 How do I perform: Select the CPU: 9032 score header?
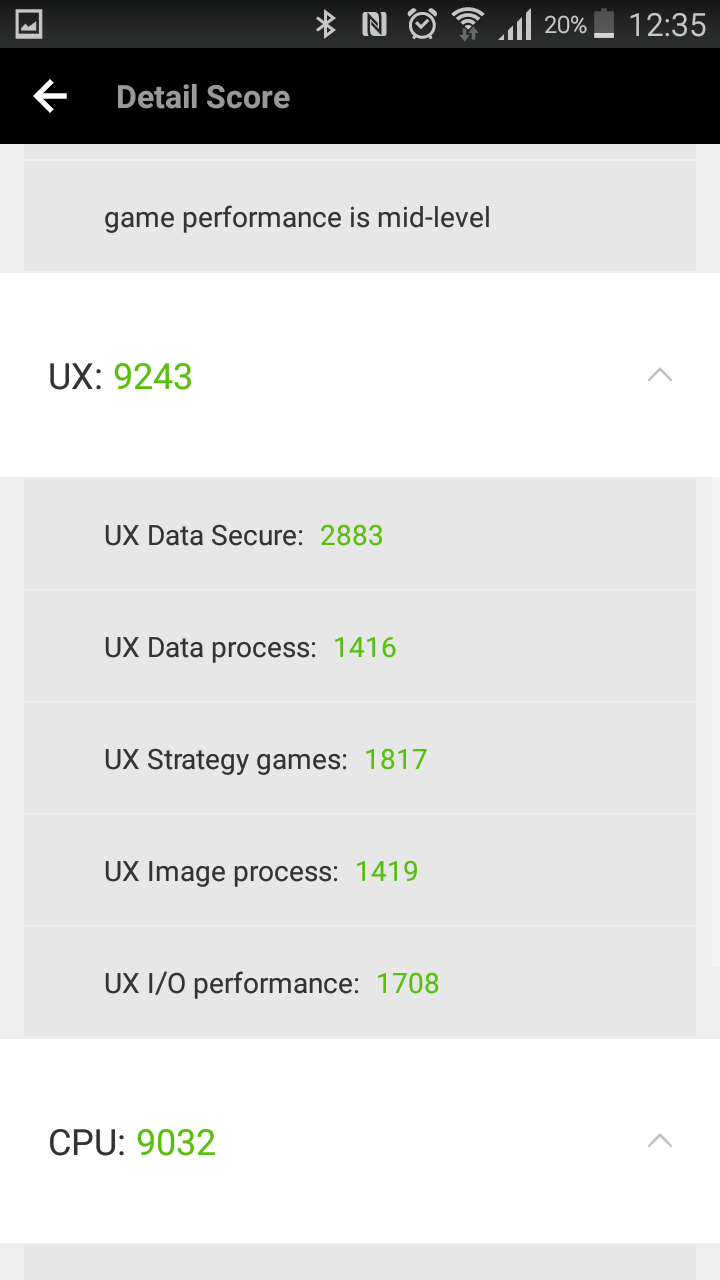pyautogui.click(x=360, y=1141)
